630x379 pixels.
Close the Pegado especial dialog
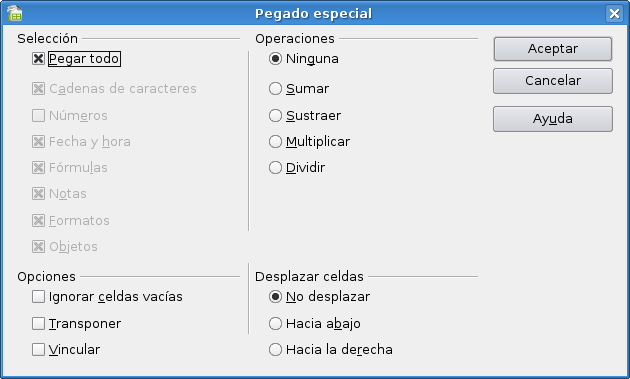coord(614,14)
